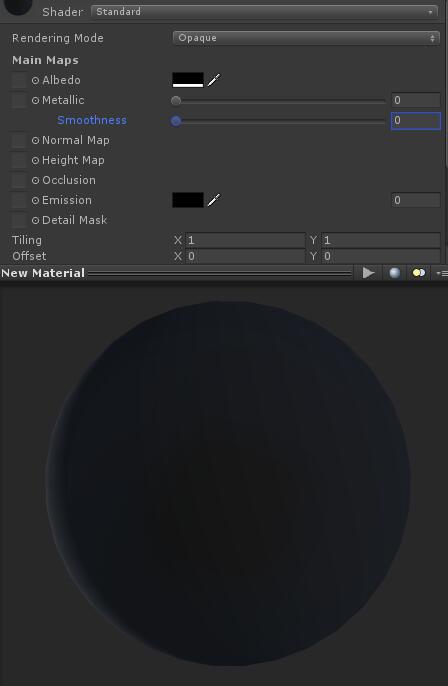The width and height of the screenshot is (448, 686).
Task: Click the Emission texture slot
Action: pyautogui.click(x=19, y=200)
